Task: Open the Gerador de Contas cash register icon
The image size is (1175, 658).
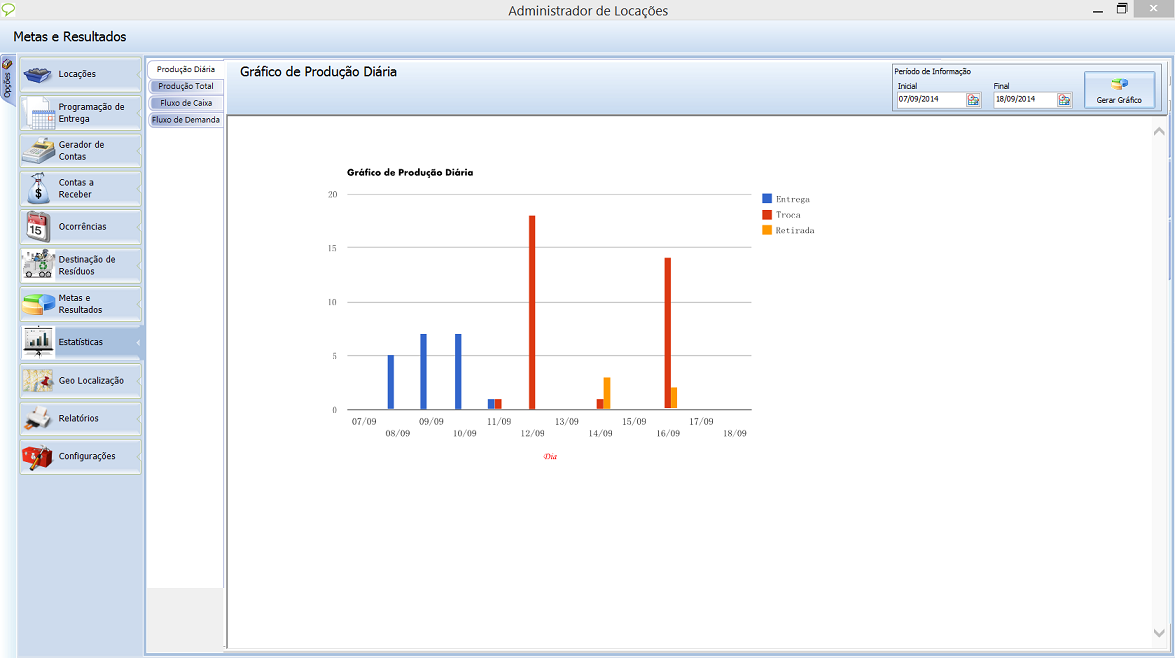Action: point(38,151)
